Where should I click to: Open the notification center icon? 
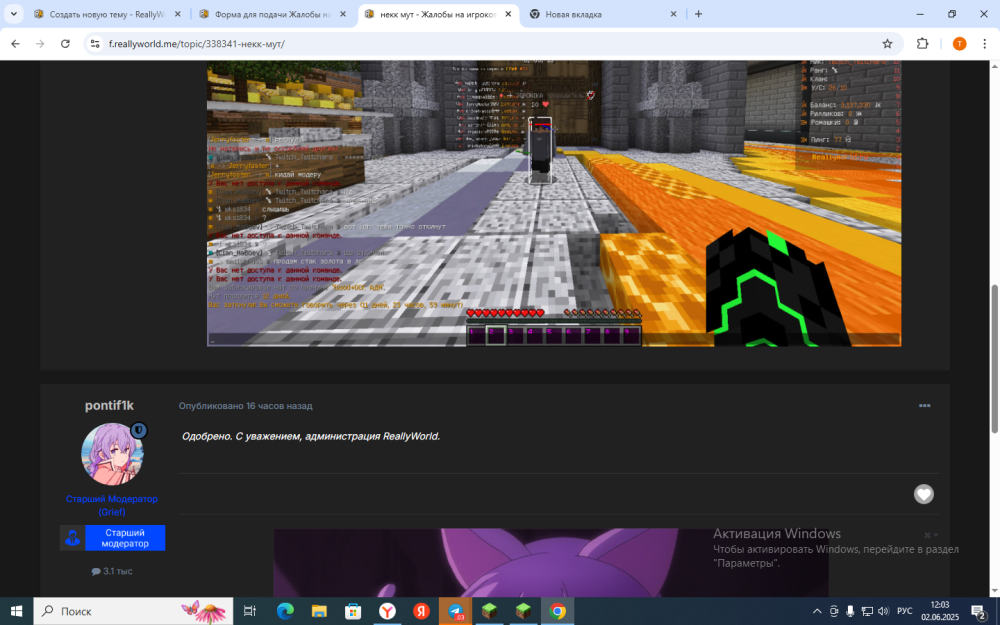(979, 611)
